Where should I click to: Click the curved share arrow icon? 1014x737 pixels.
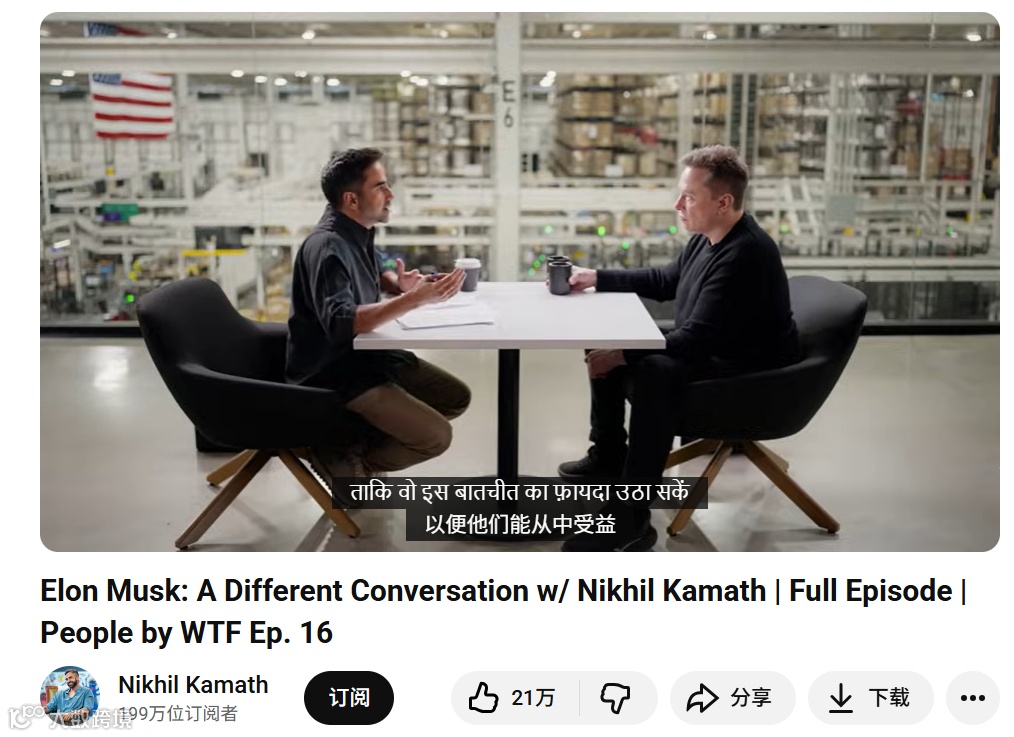point(702,698)
